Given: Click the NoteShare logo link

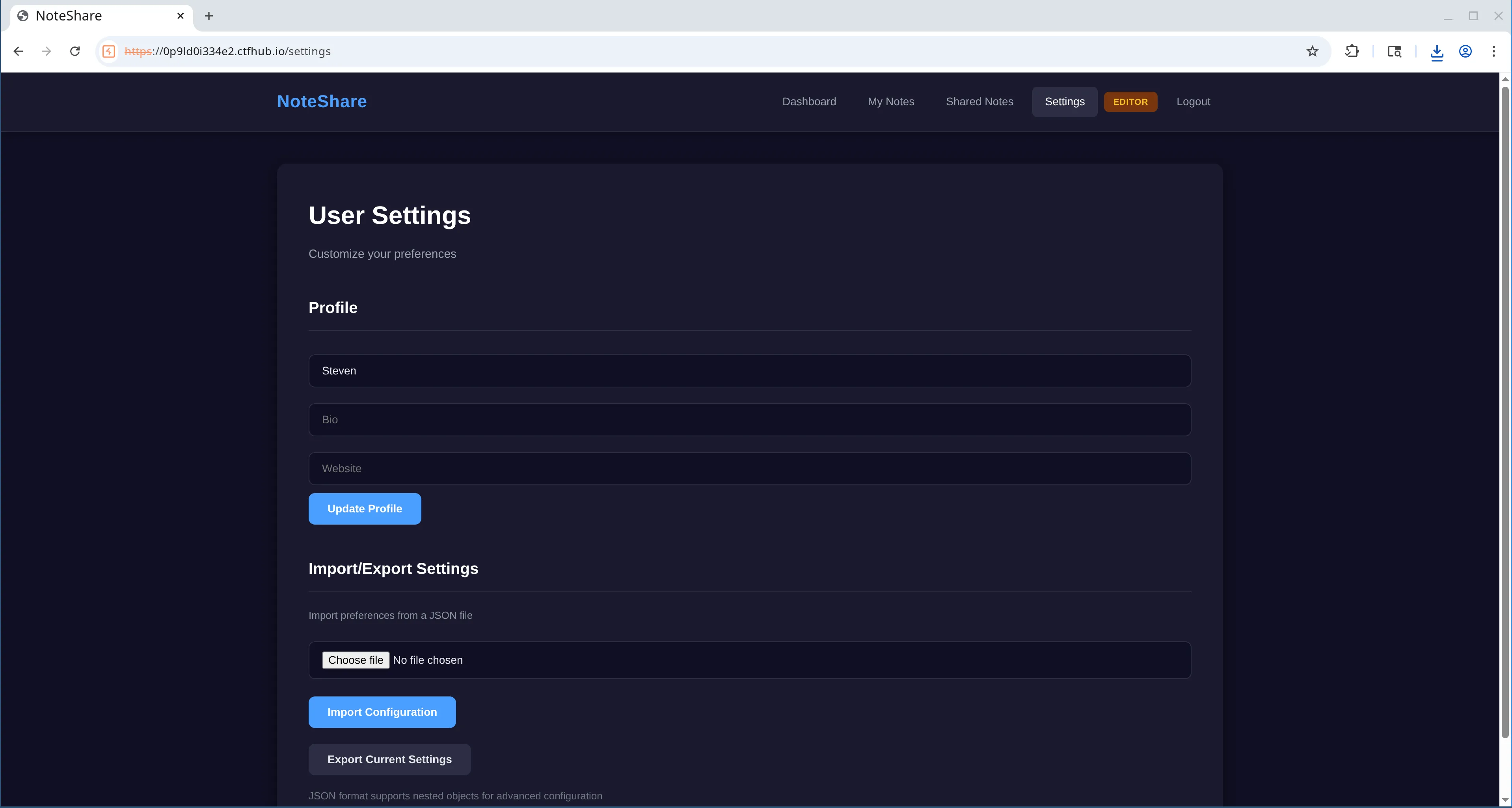Looking at the screenshot, I should point(321,101).
